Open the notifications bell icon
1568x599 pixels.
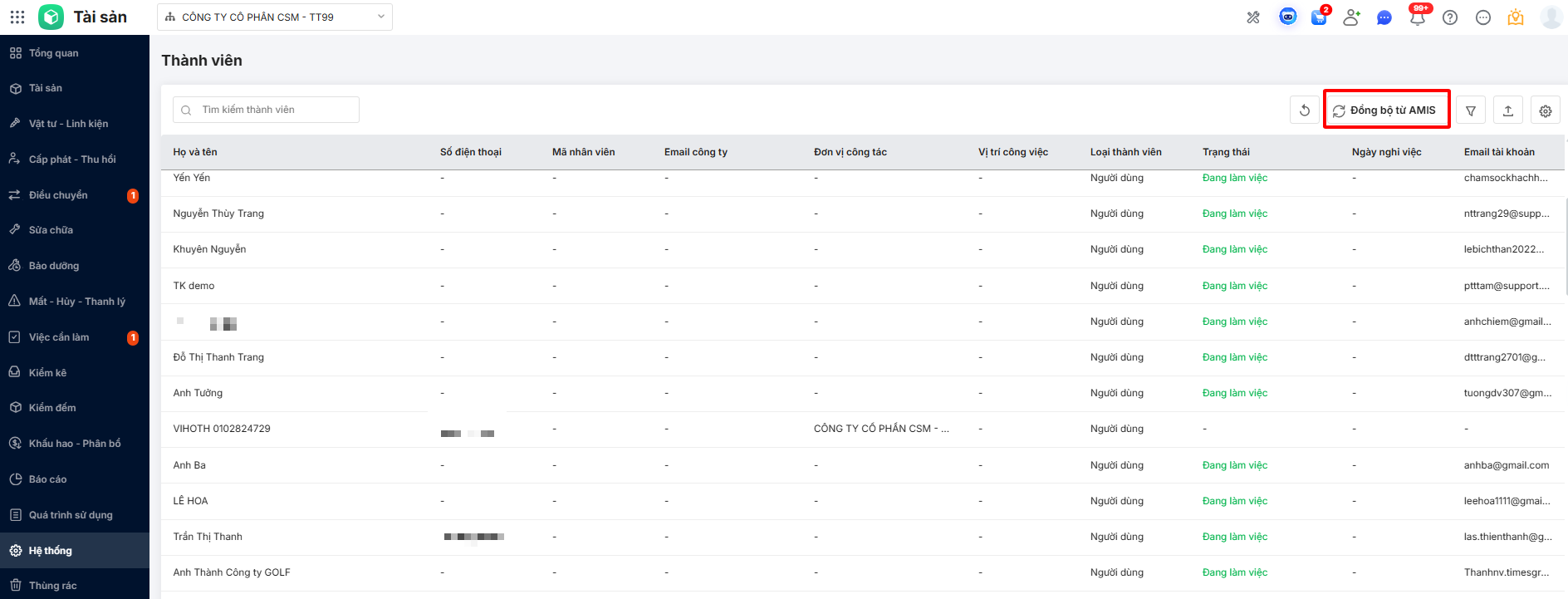(1417, 17)
